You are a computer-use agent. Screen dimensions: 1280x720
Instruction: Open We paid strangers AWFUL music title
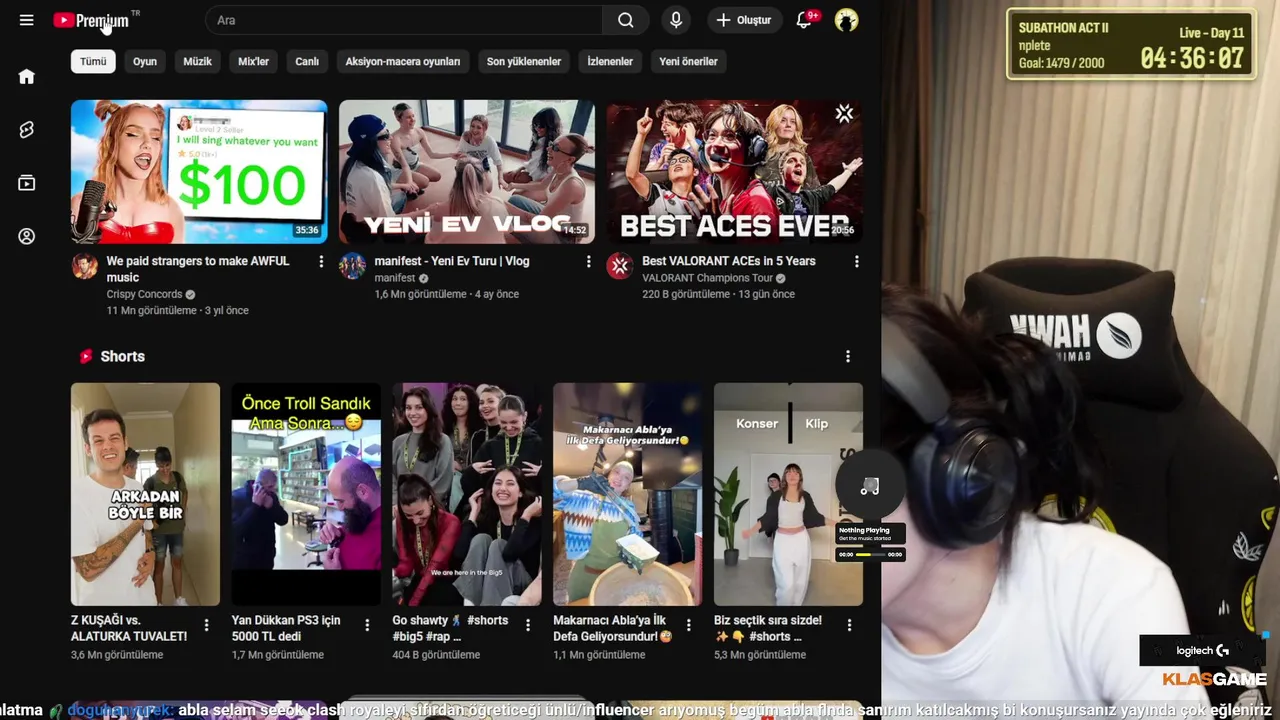coord(198,269)
